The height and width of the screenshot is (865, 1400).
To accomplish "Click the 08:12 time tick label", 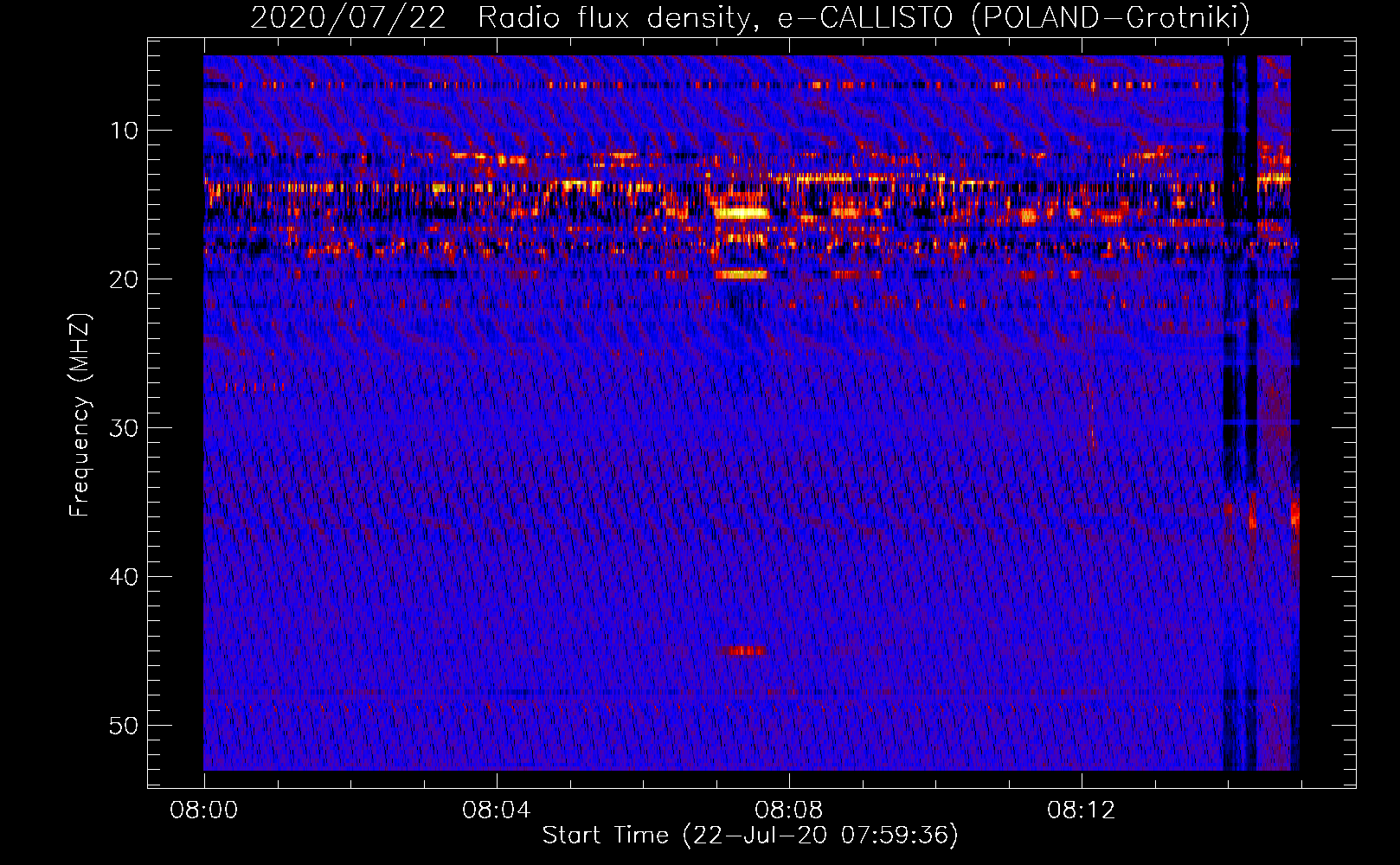I will [x=1082, y=811].
